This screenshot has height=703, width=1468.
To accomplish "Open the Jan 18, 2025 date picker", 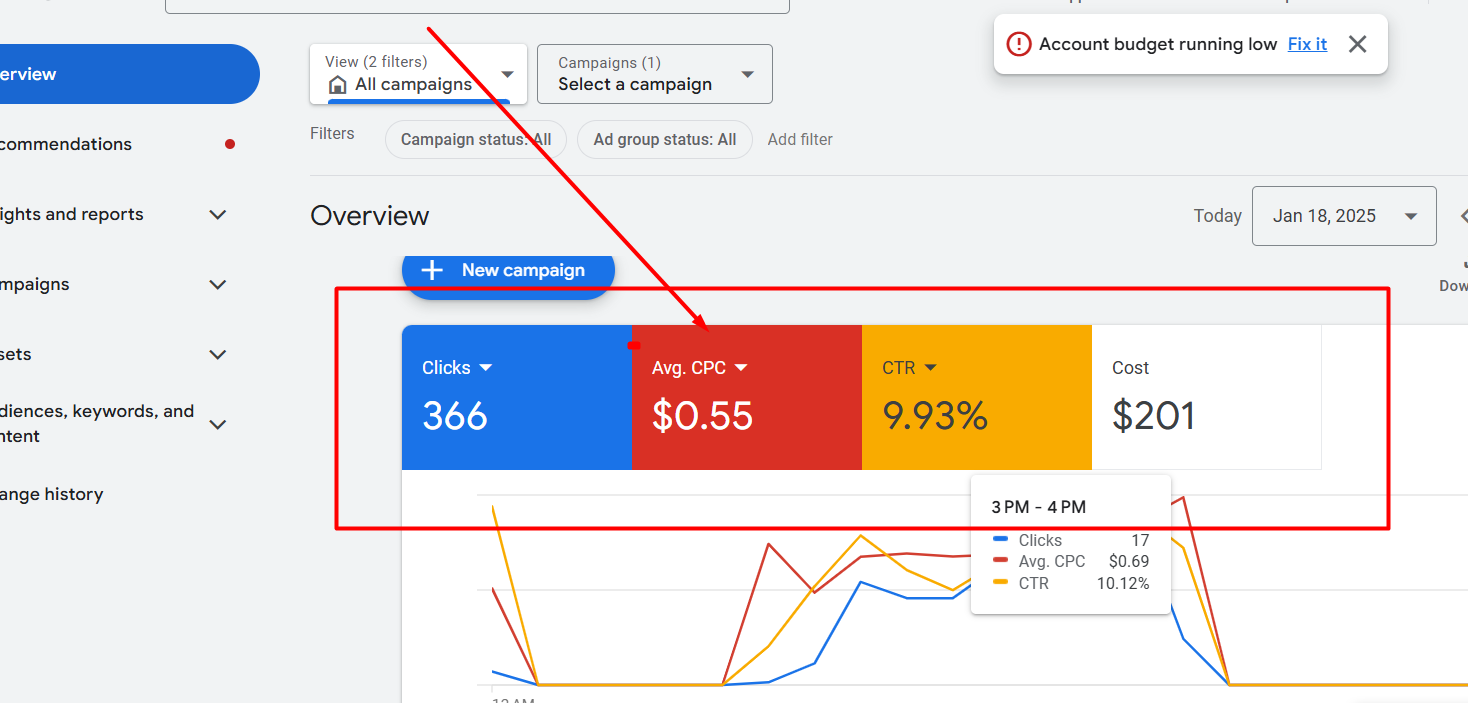I will tap(1343, 216).
